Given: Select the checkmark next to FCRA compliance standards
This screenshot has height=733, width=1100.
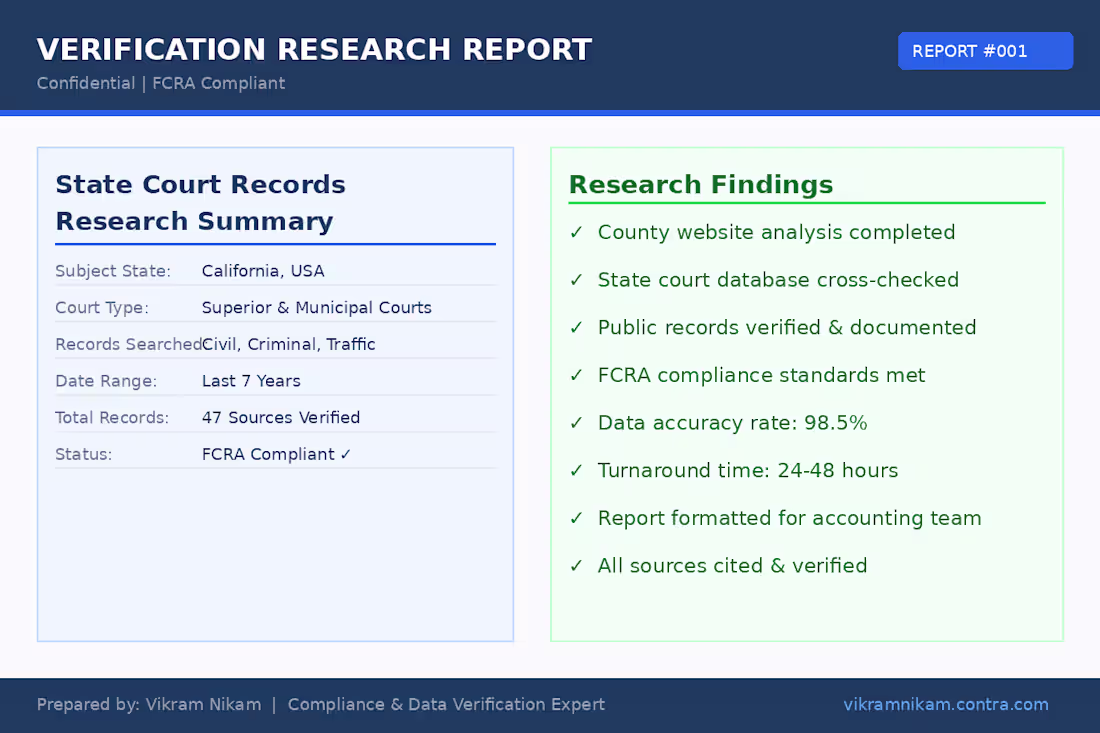Looking at the screenshot, I should pyautogui.click(x=576, y=376).
